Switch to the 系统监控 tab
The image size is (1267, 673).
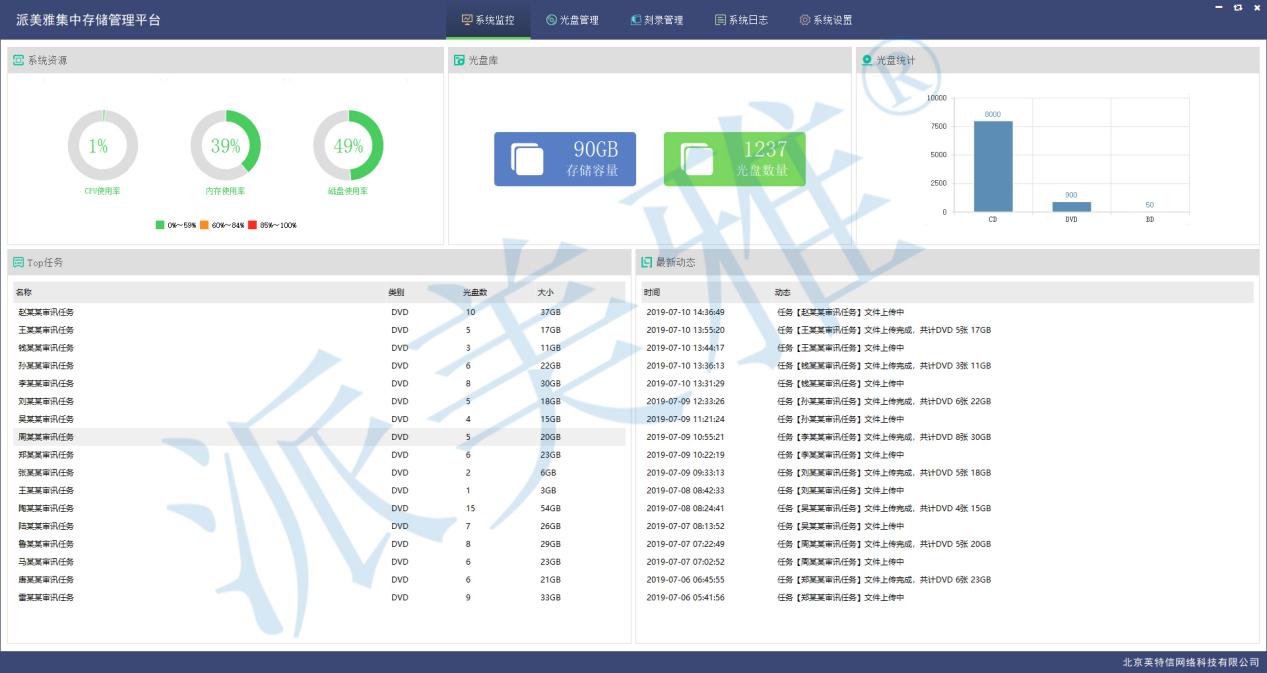[488, 20]
